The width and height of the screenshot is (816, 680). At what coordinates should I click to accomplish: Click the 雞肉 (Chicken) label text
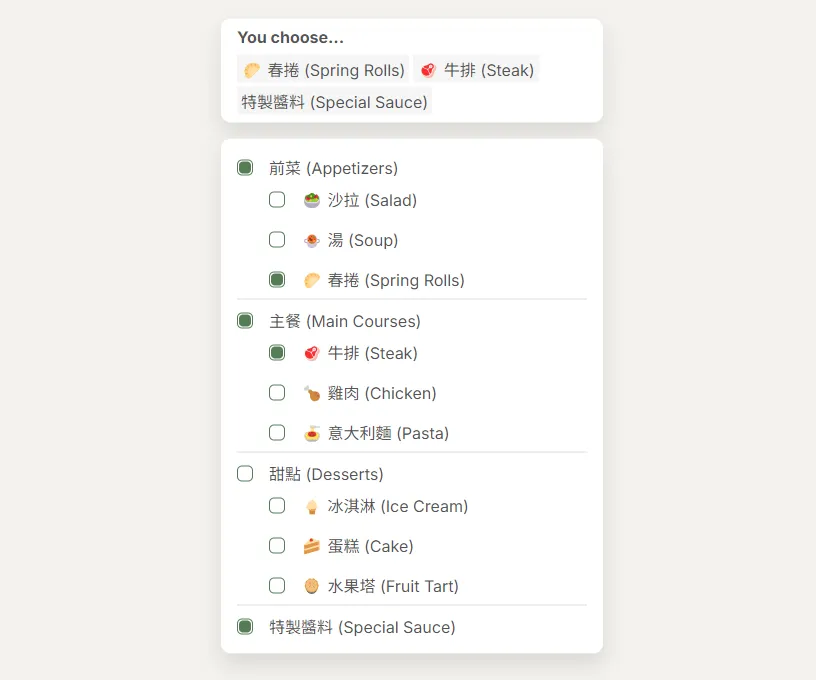tap(382, 393)
